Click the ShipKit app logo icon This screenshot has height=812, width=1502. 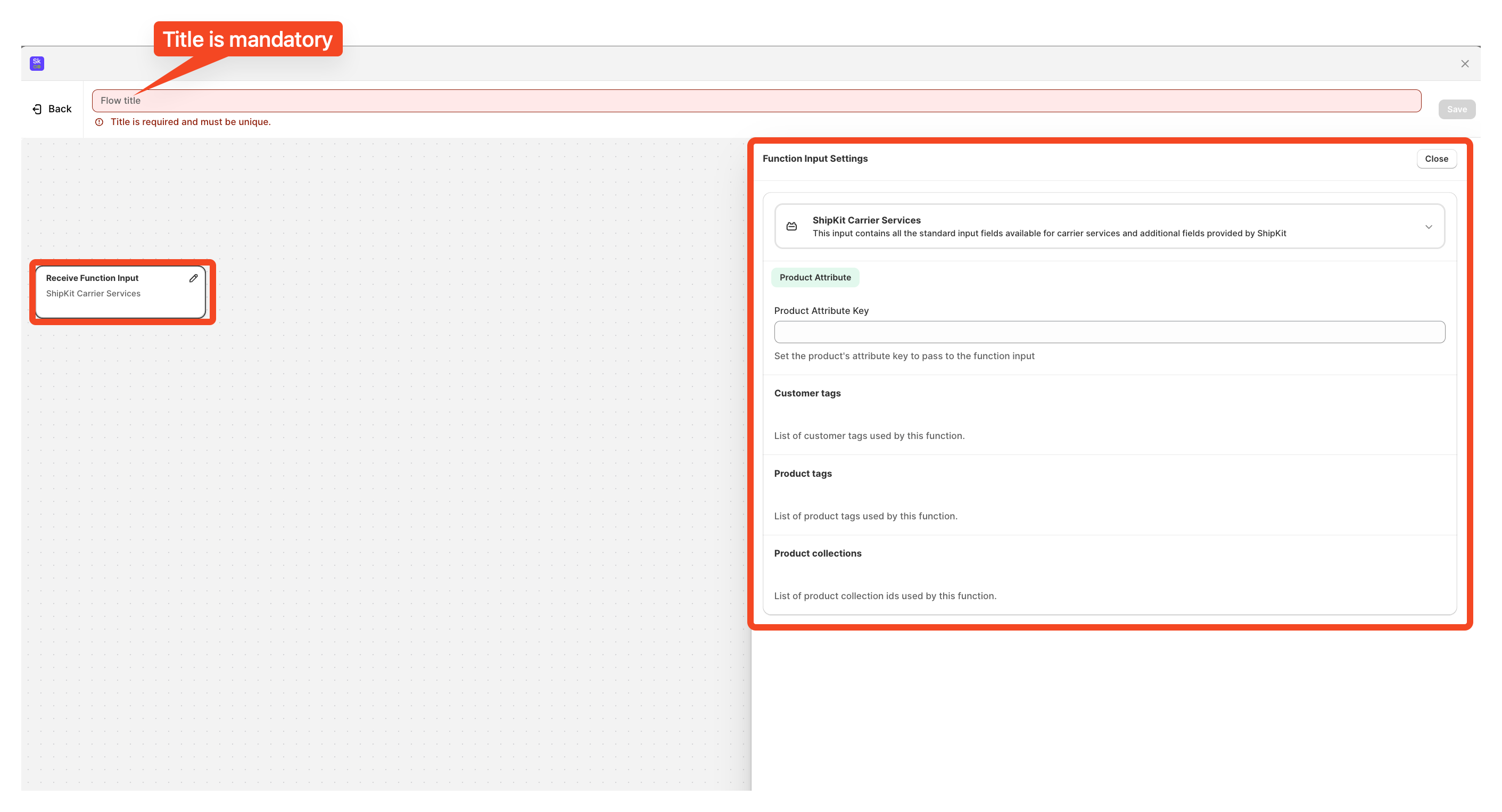37,63
